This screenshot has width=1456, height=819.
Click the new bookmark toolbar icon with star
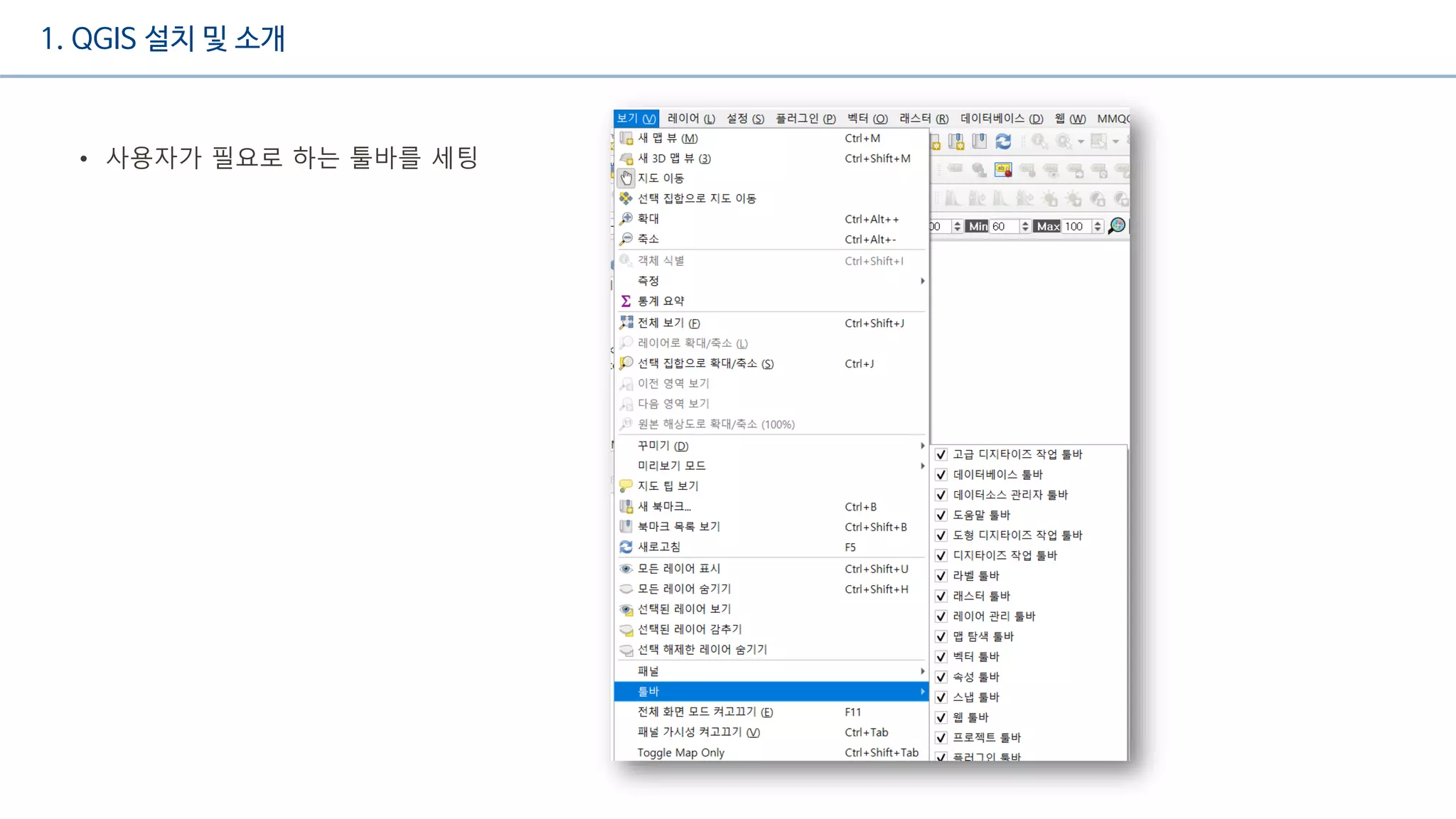956,141
